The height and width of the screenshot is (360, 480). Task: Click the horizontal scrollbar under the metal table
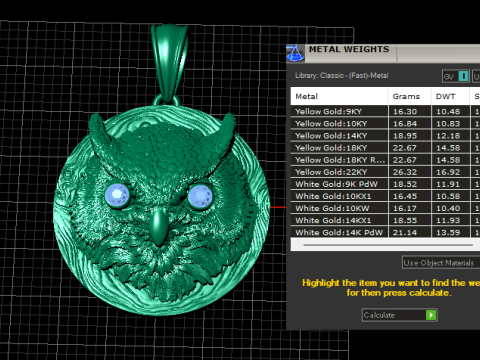tap(388, 245)
